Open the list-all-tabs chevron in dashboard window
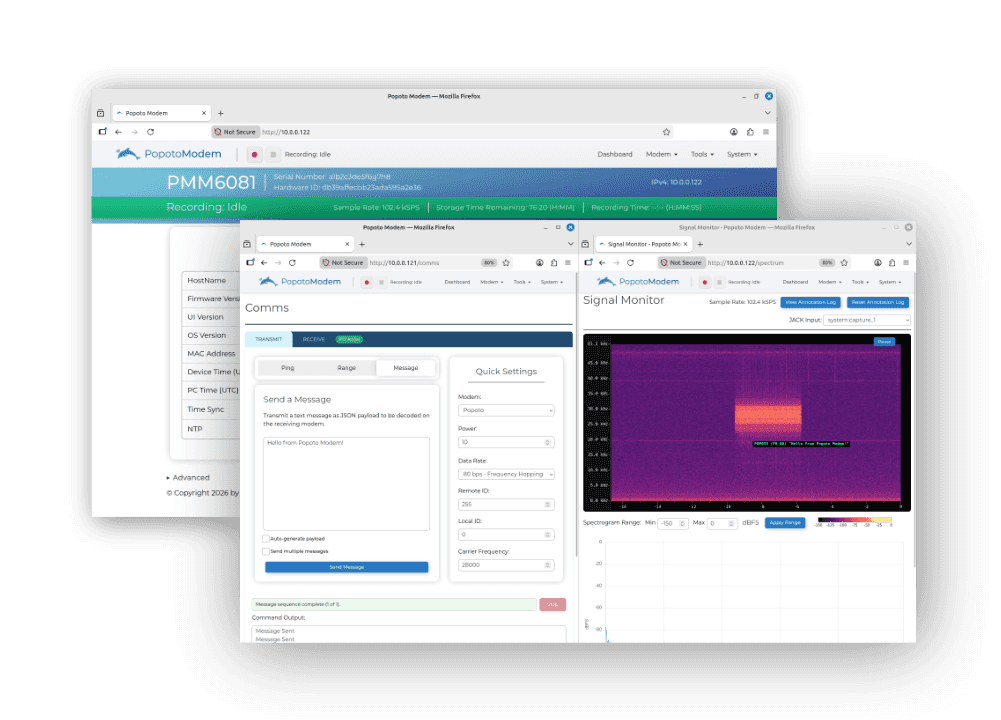The height and width of the screenshot is (720, 1001). (767, 113)
